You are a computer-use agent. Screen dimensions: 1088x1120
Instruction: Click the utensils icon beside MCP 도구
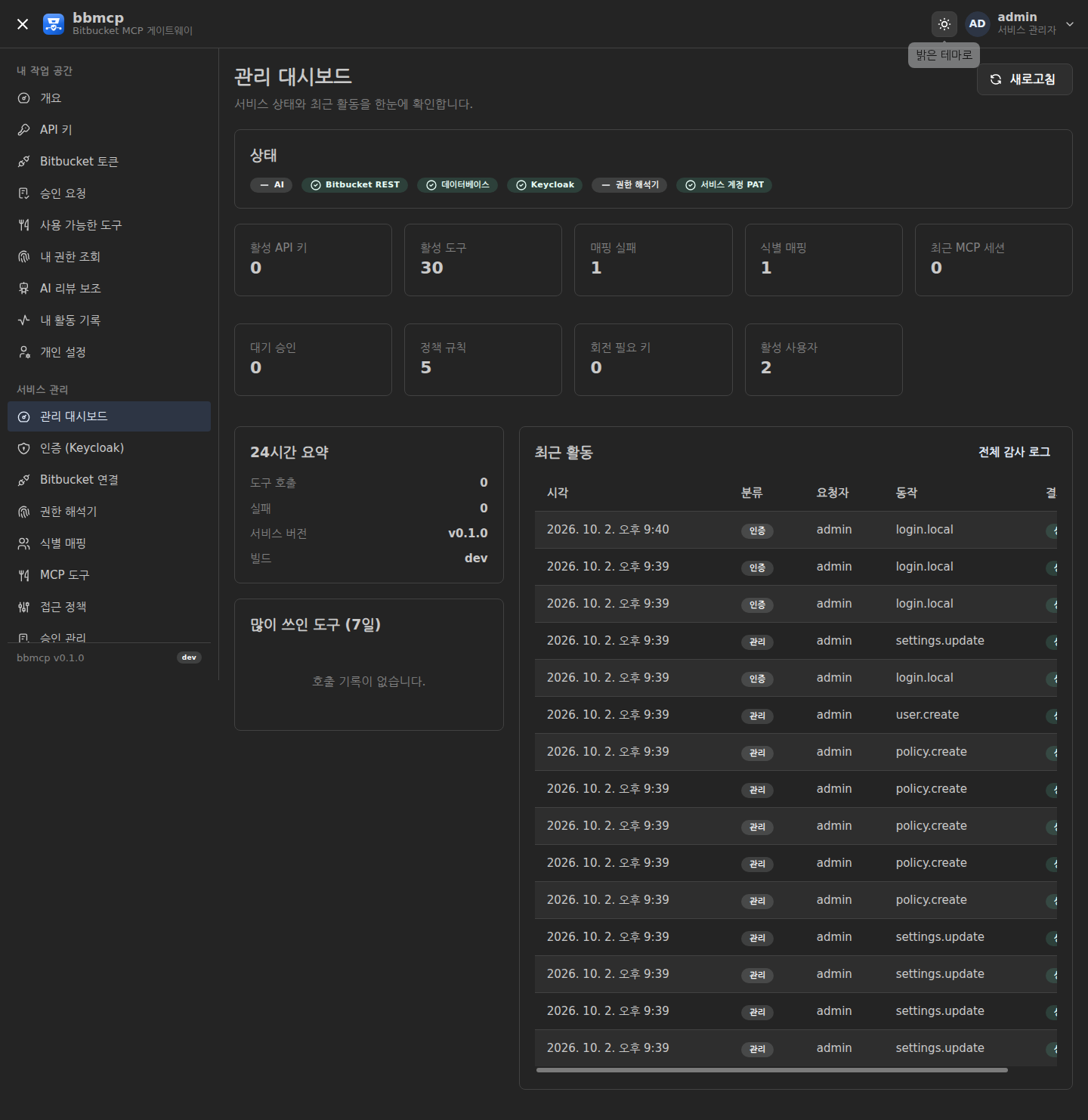point(24,575)
